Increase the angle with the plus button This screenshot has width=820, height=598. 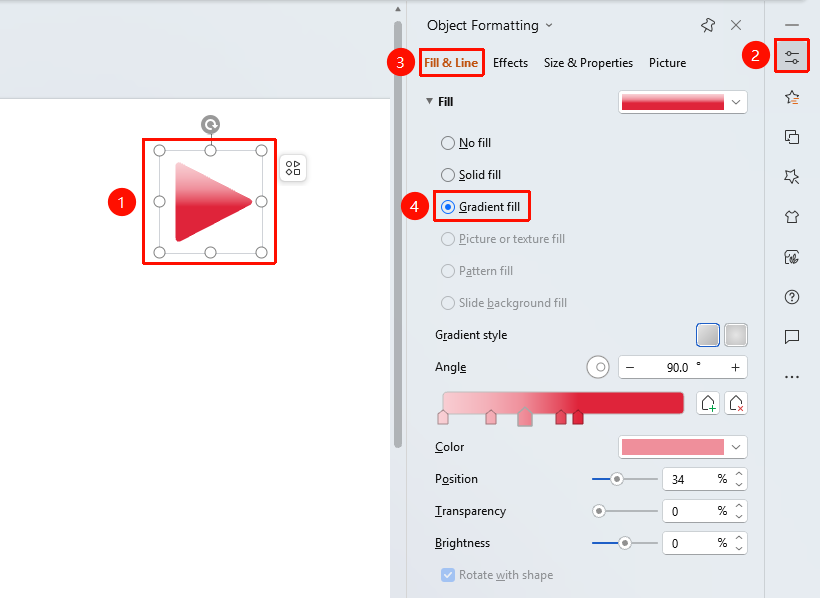pyautogui.click(x=735, y=368)
